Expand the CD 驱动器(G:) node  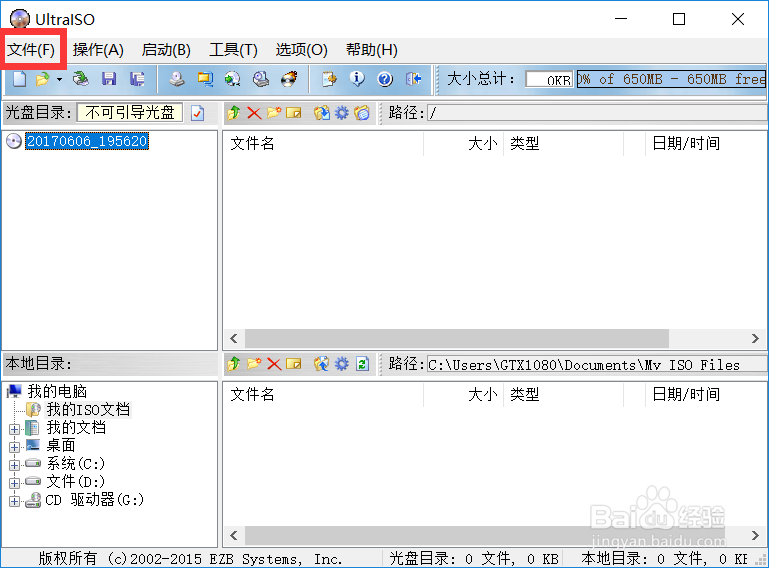tap(15, 501)
